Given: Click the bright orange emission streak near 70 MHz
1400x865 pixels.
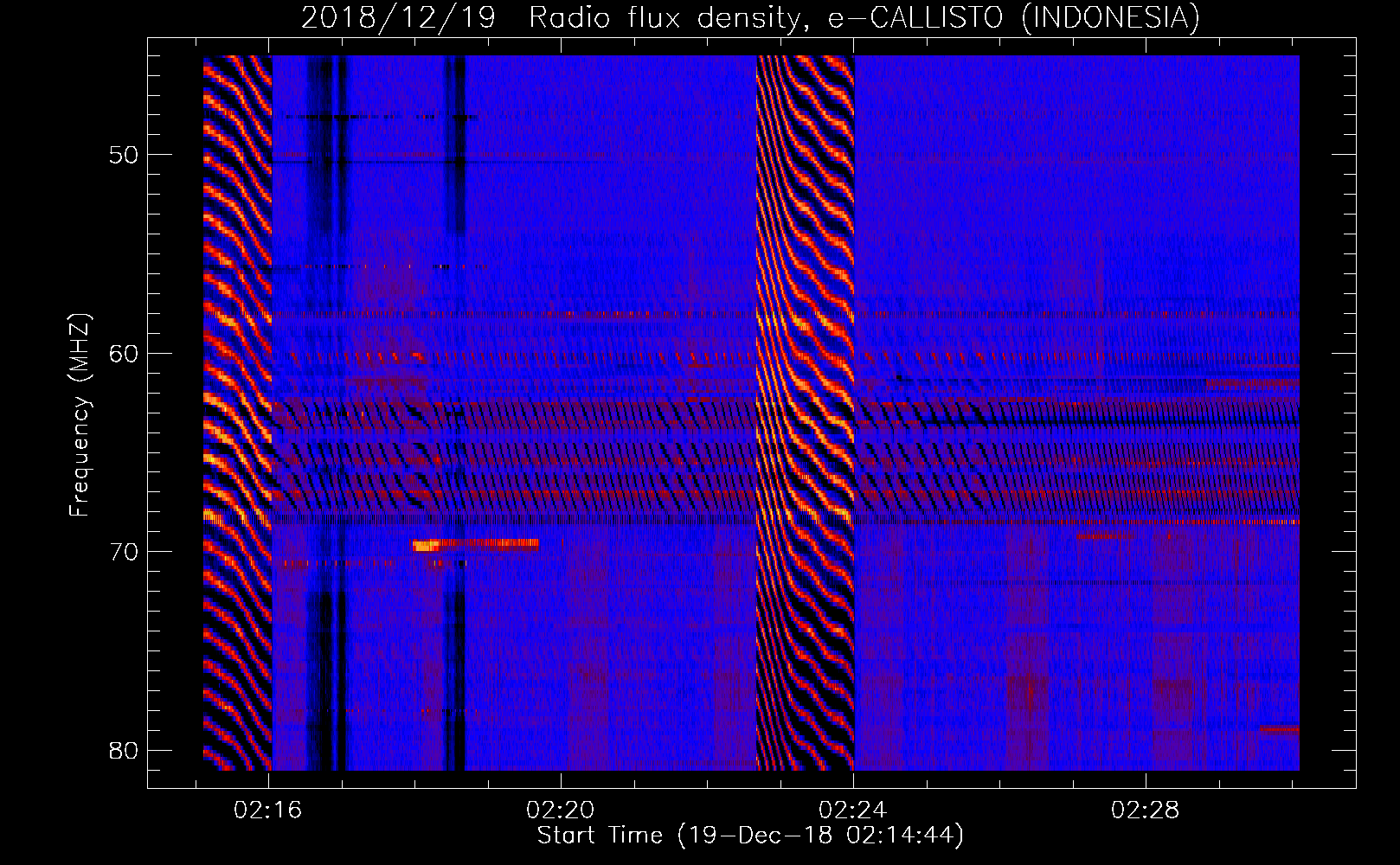Looking at the screenshot, I should tap(476, 545).
